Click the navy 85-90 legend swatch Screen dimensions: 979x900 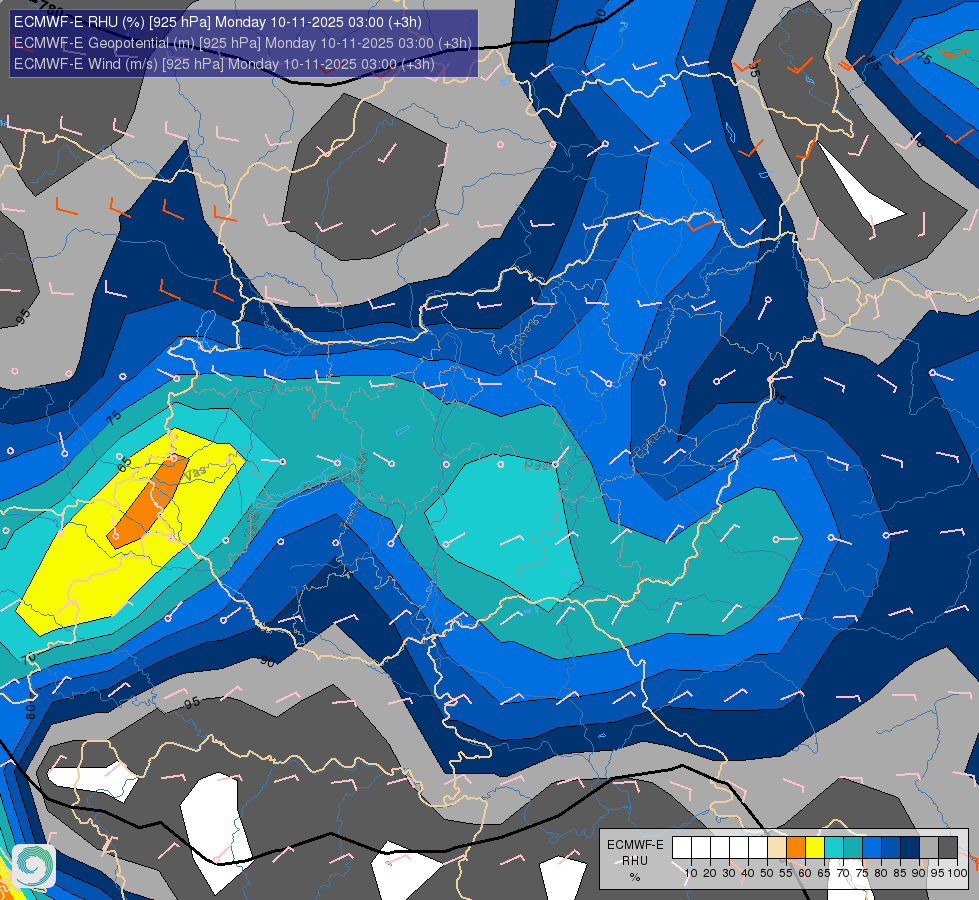tap(910, 848)
